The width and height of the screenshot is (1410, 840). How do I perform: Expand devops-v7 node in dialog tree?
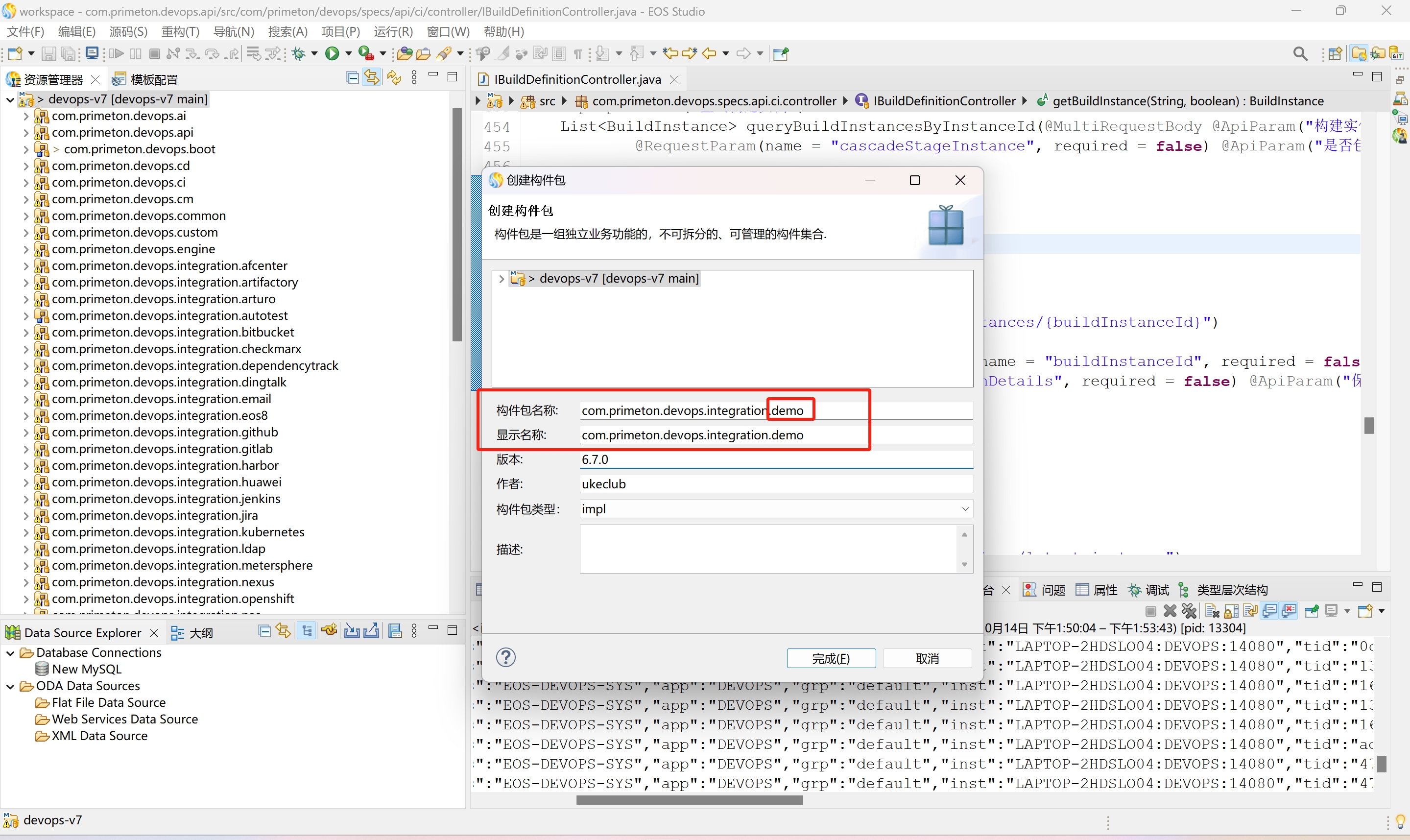click(502, 279)
